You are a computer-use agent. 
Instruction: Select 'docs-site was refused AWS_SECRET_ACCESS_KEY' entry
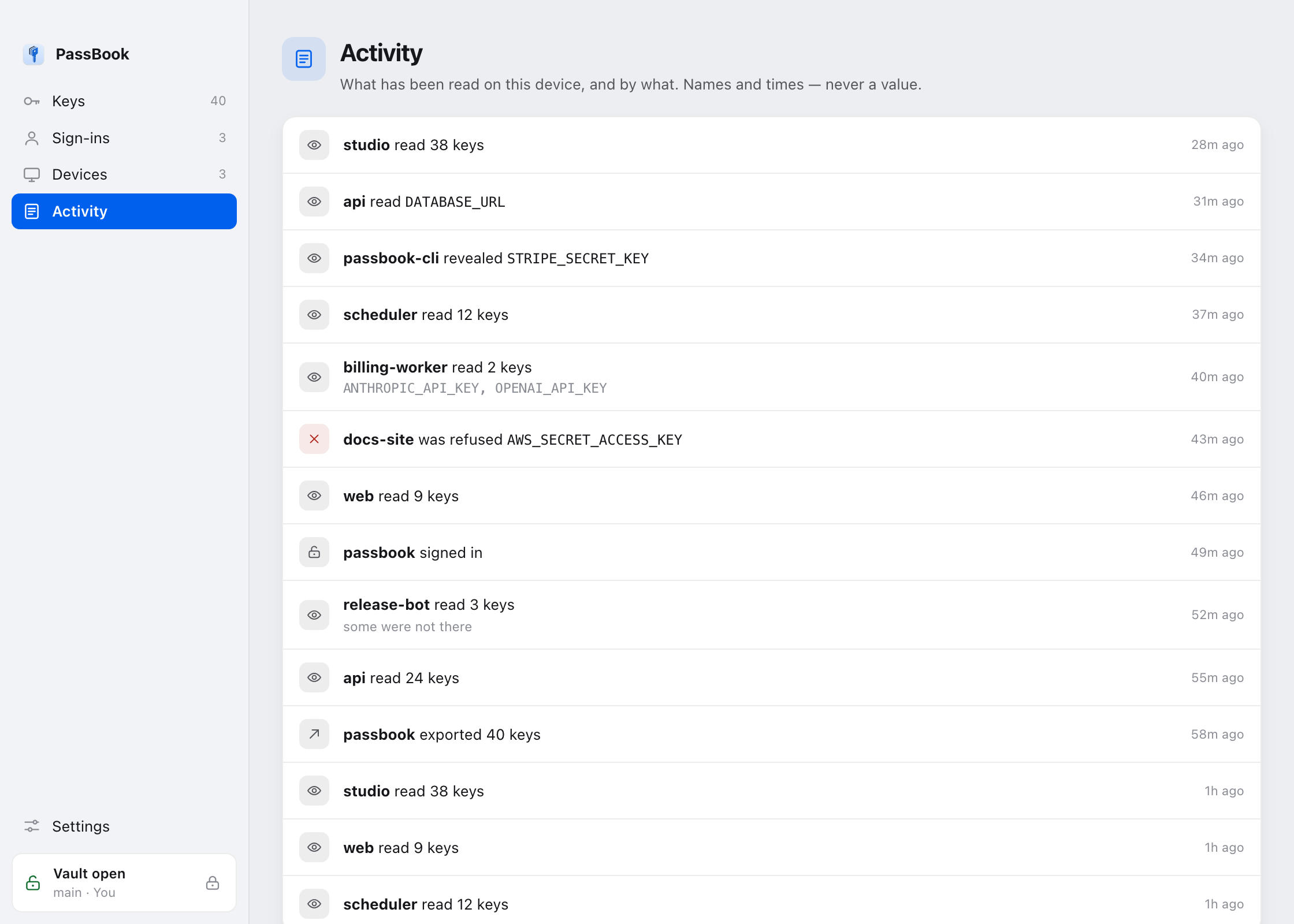(772, 439)
